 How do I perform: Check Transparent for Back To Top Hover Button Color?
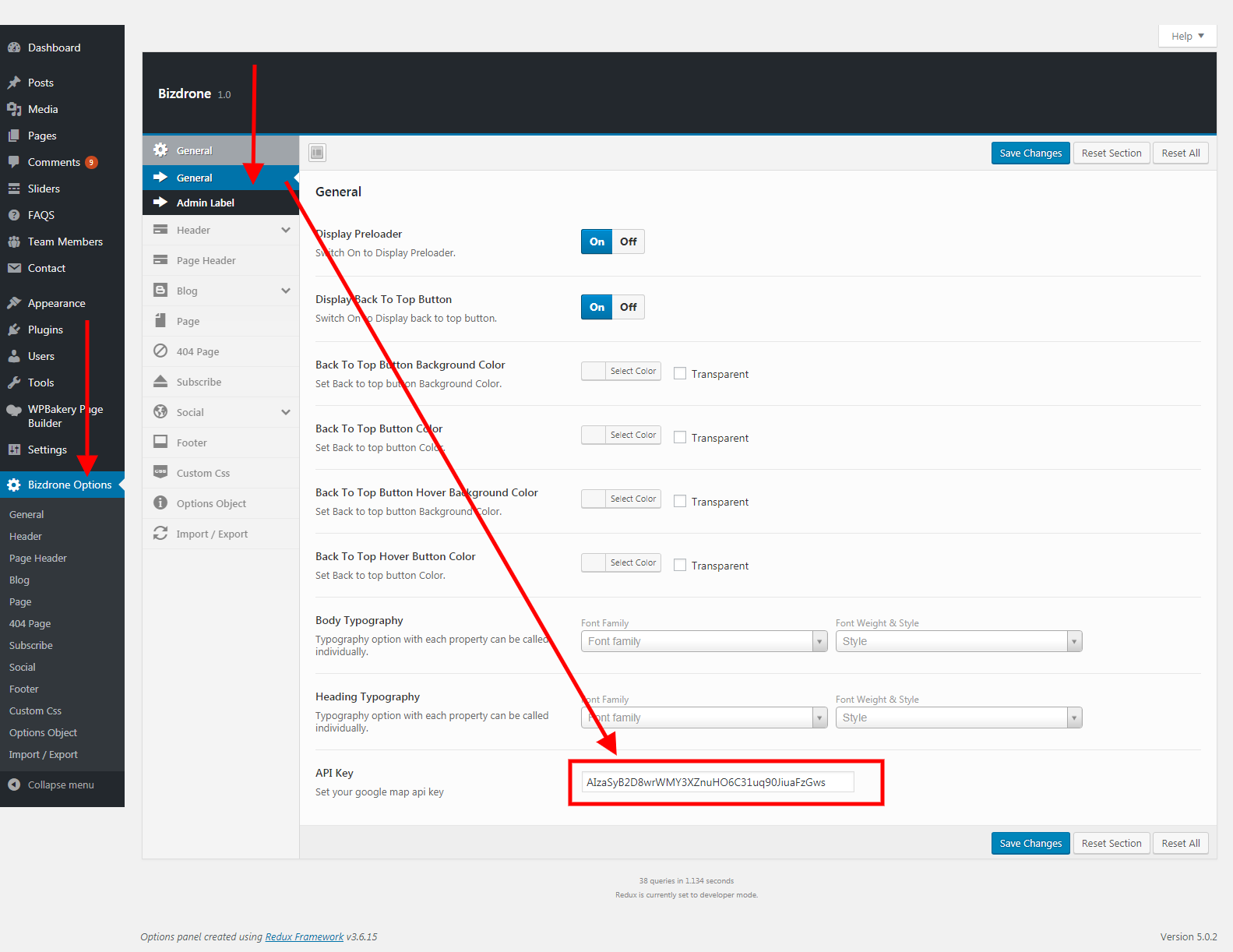tap(680, 566)
